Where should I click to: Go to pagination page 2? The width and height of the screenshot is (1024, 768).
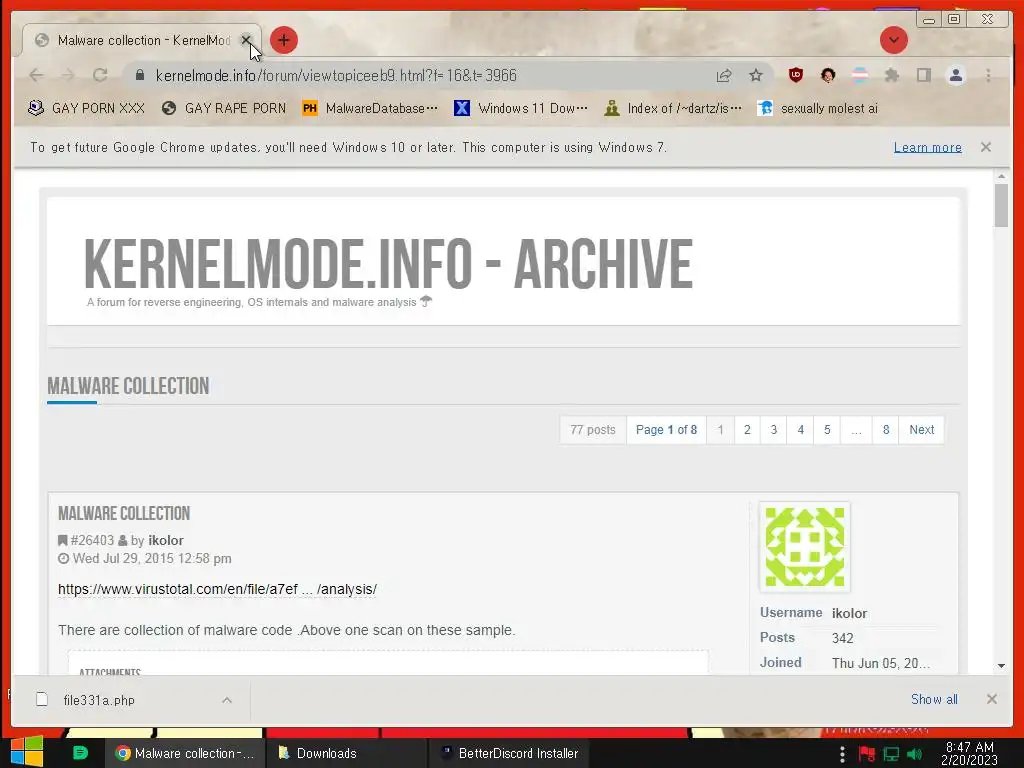pos(747,430)
